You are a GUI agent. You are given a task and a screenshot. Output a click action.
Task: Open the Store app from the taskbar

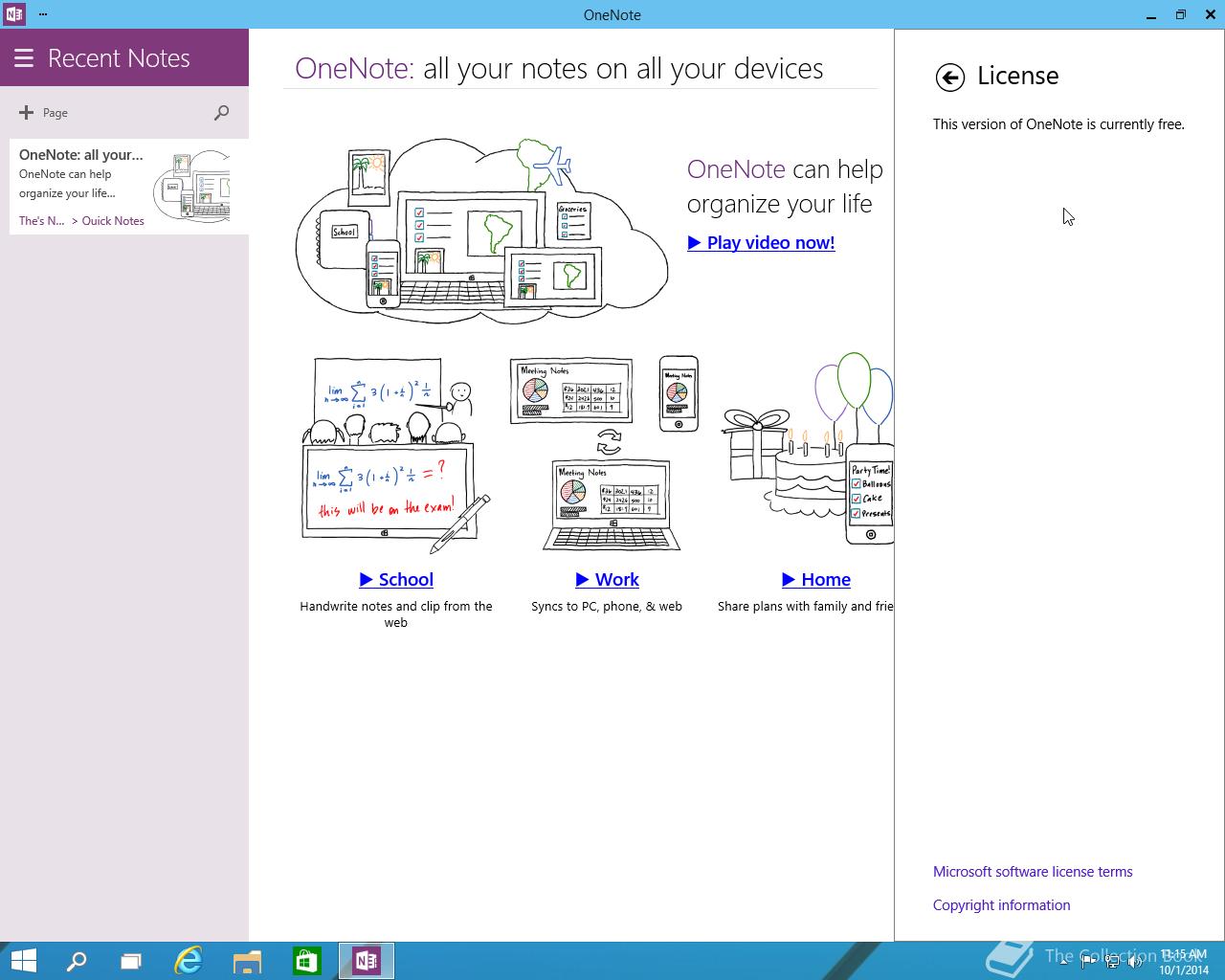(x=306, y=961)
